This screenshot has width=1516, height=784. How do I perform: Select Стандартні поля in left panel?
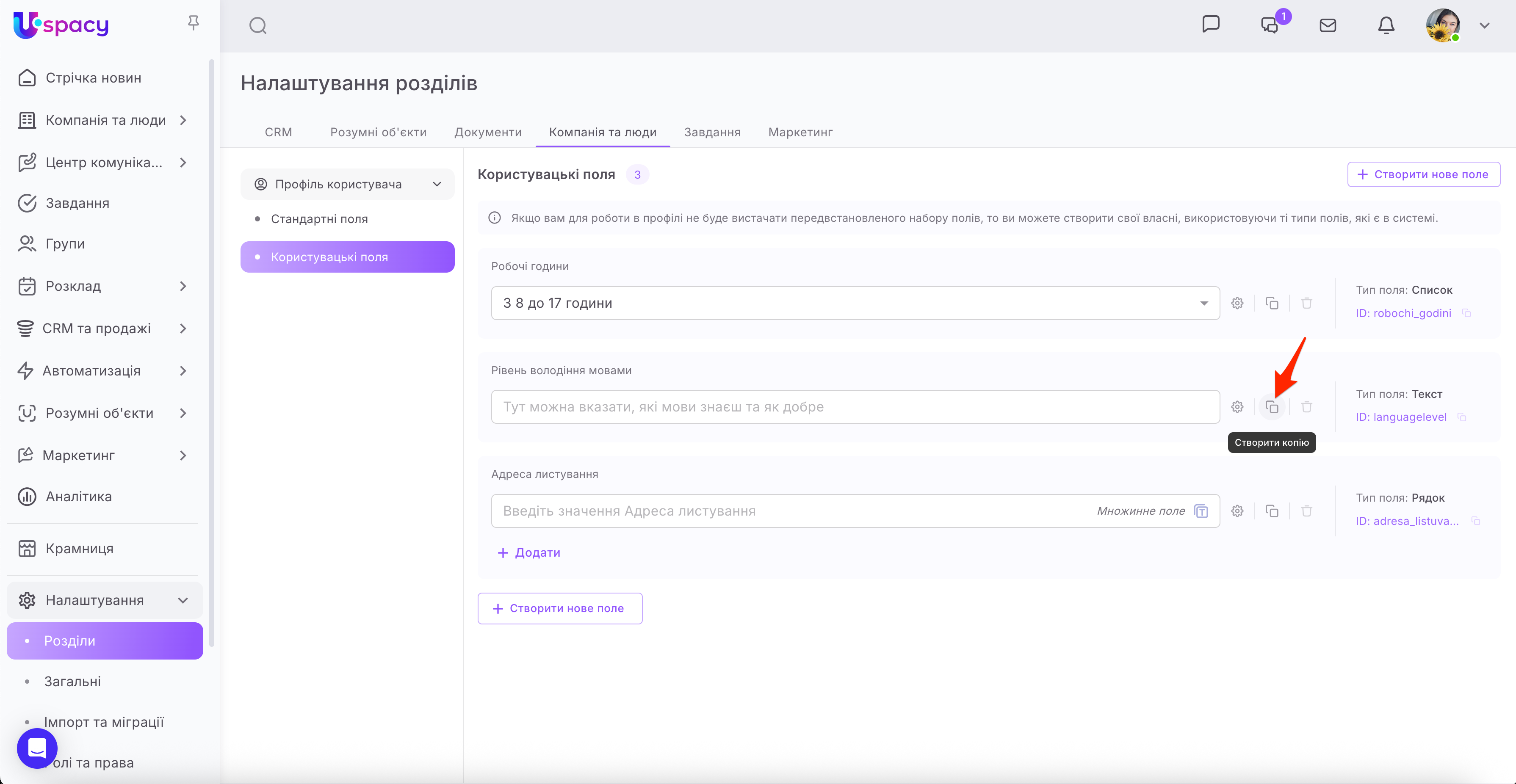coord(319,219)
